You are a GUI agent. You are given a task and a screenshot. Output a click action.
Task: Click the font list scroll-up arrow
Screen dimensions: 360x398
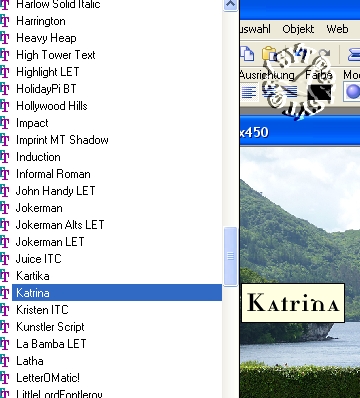coord(231,5)
